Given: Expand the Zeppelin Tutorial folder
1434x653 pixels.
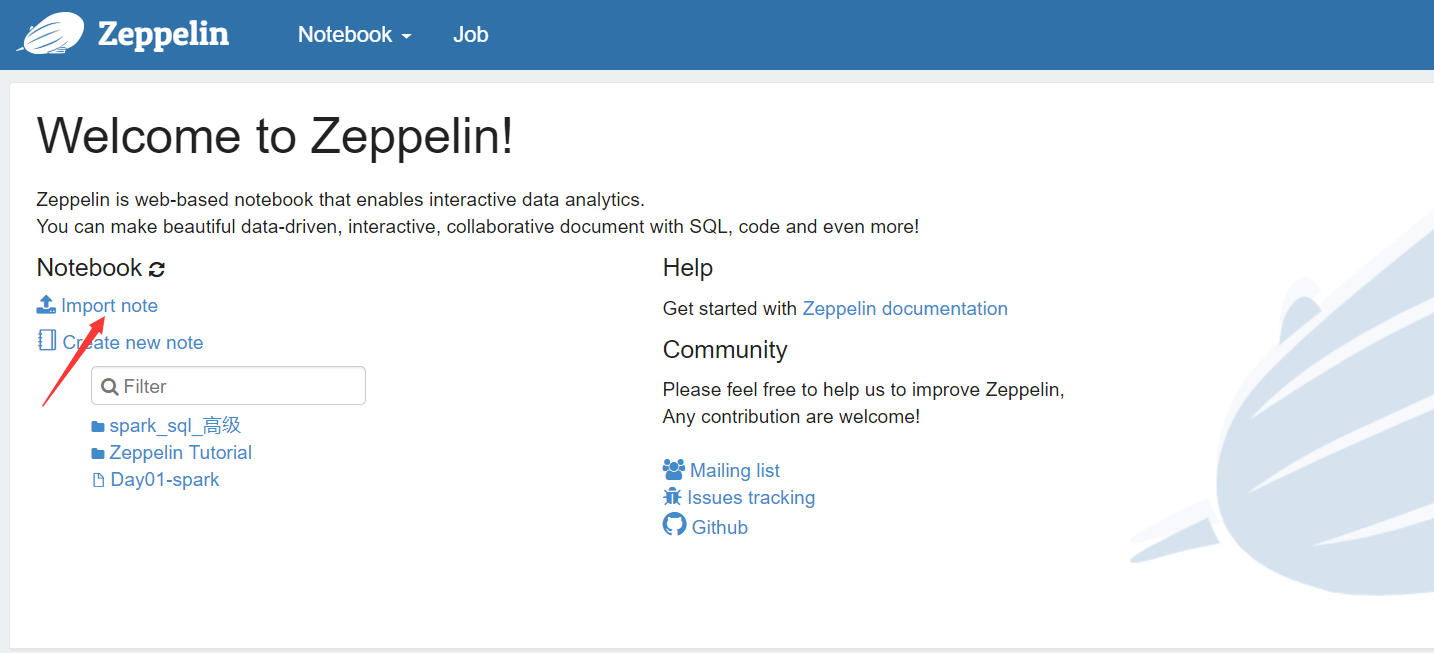Looking at the screenshot, I should 180,453.
